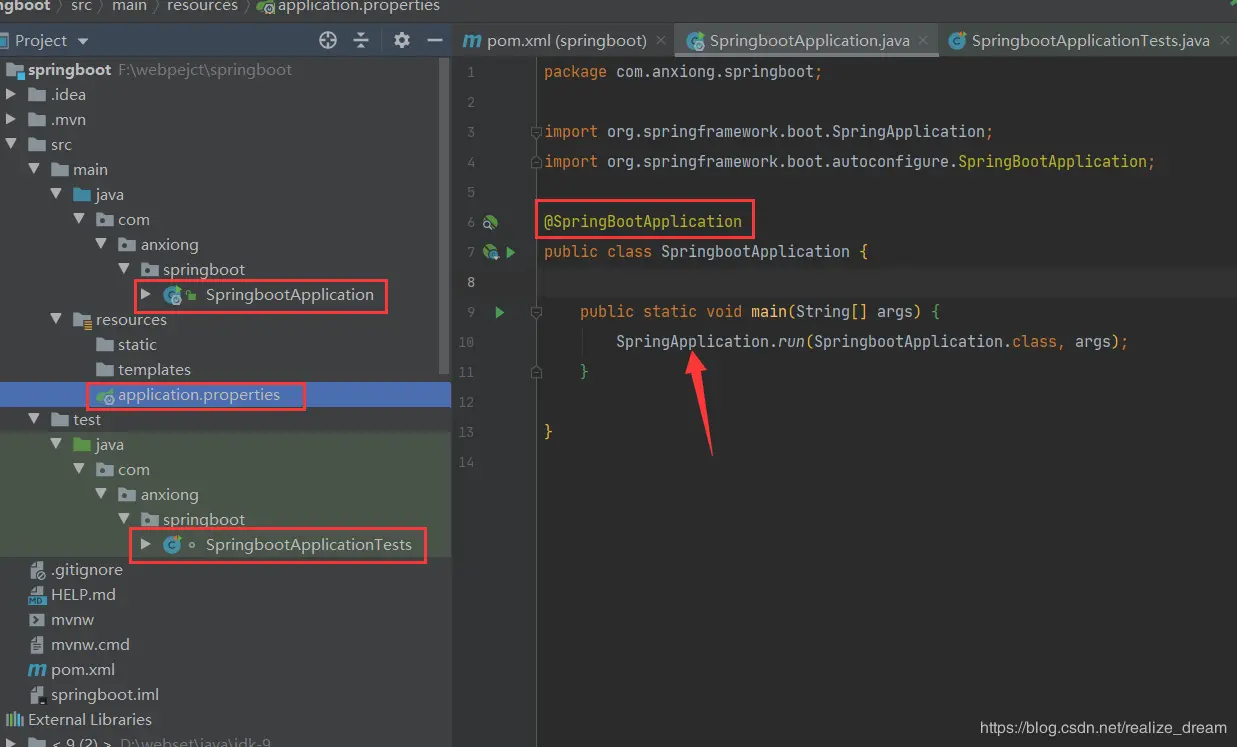The width and height of the screenshot is (1237, 747).
Task: Click the HELP.md markdown file icon
Action: point(37,595)
